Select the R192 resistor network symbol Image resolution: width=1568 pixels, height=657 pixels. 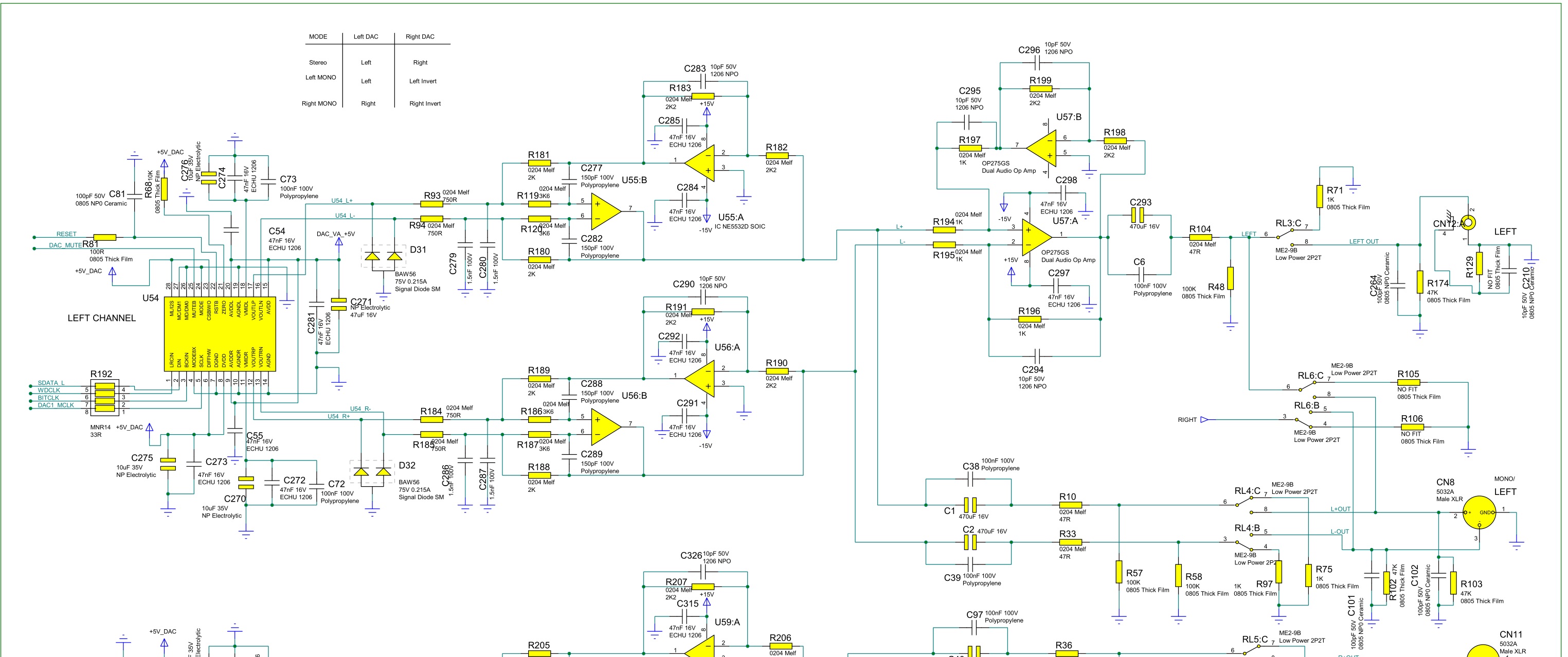[x=105, y=397]
